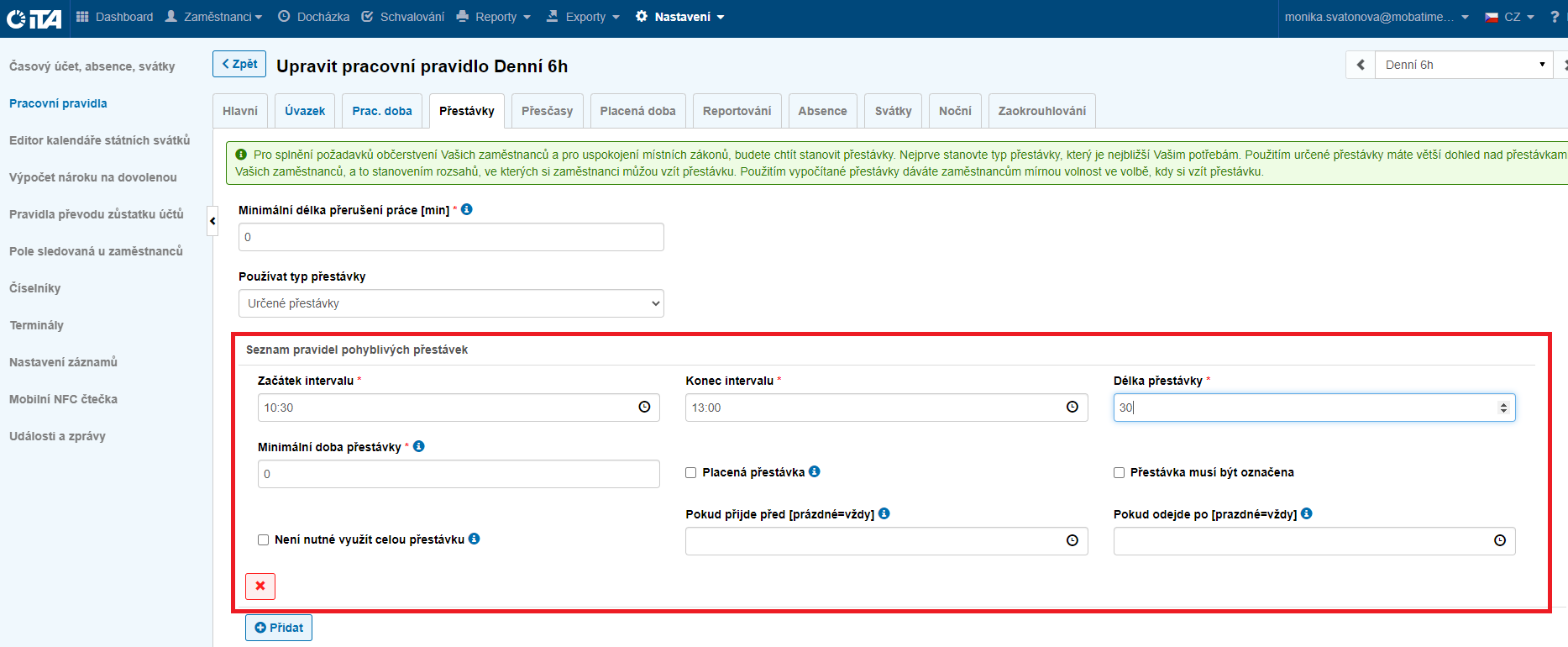1568x647 pixels.
Task: Open the Používat typ přestávky dropdown
Action: [451, 303]
